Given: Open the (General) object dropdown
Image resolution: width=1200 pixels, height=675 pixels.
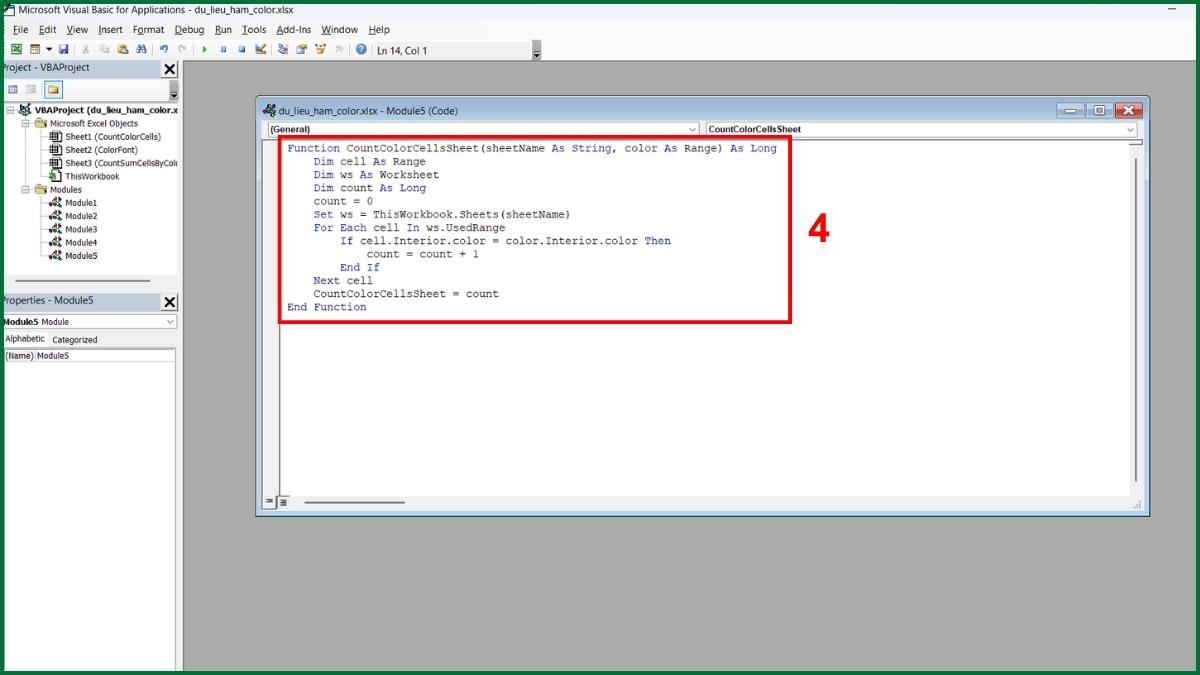Looking at the screenshot, I should pos(693,130).
